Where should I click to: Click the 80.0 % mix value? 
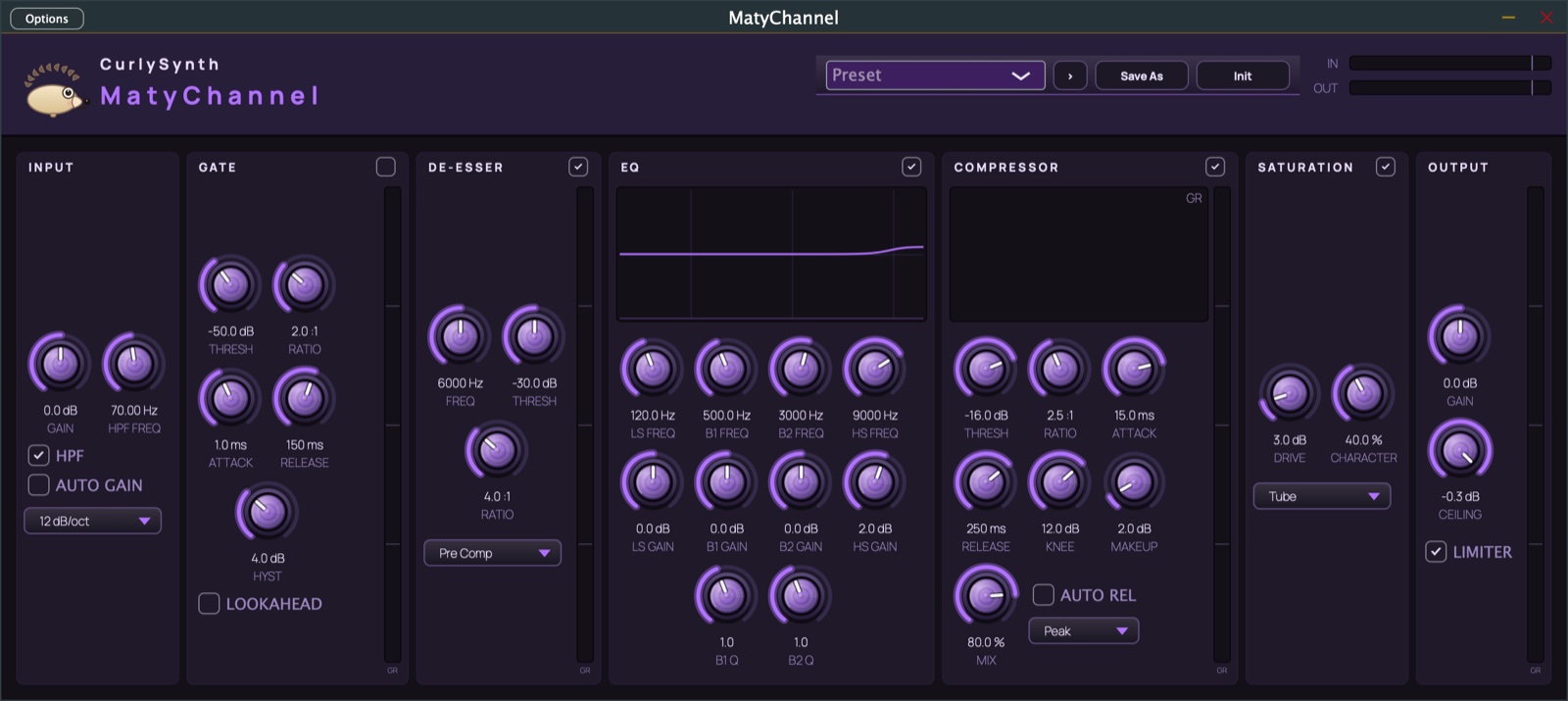[986, 642]
